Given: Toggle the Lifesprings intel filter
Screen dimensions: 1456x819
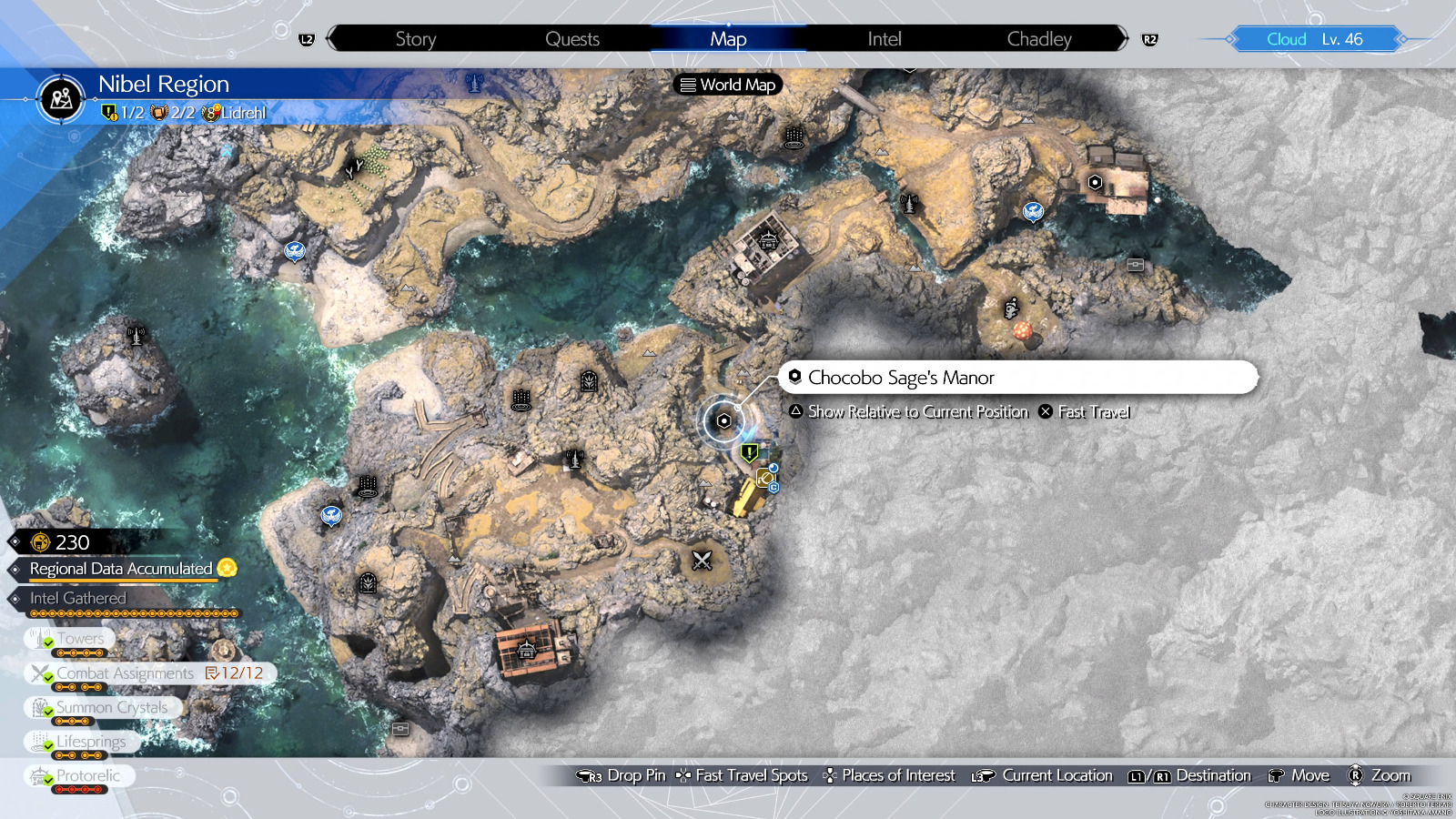Looking at the screenshot, I should [80, 742].
